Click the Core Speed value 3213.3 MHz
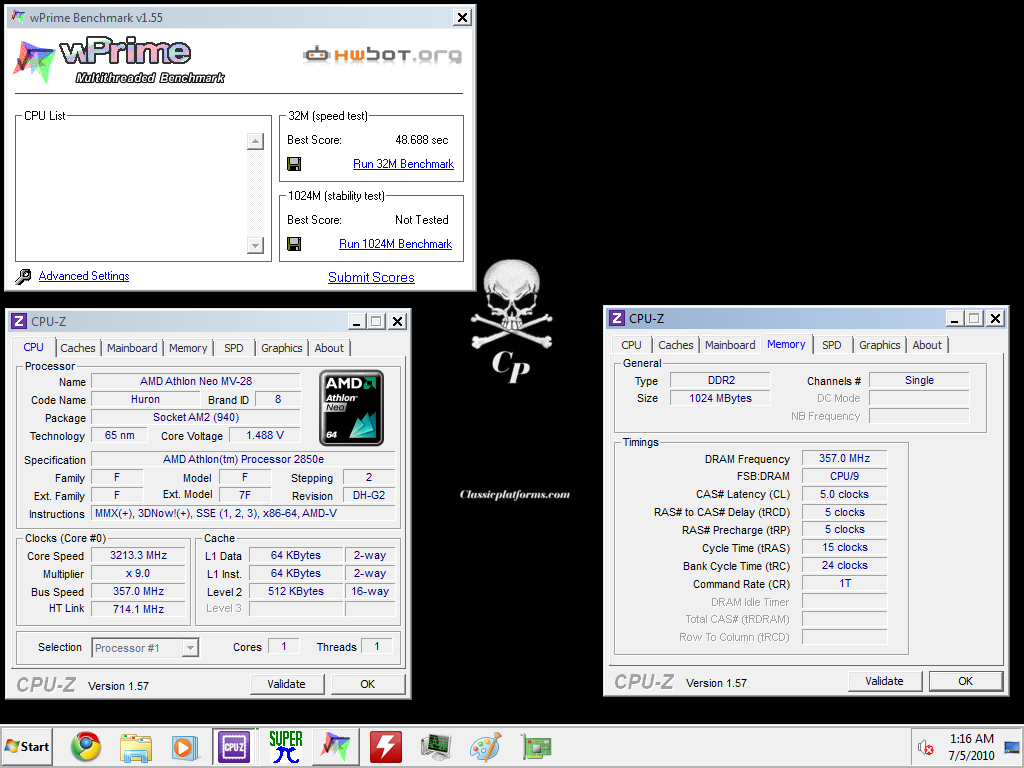 click(138, 556)
